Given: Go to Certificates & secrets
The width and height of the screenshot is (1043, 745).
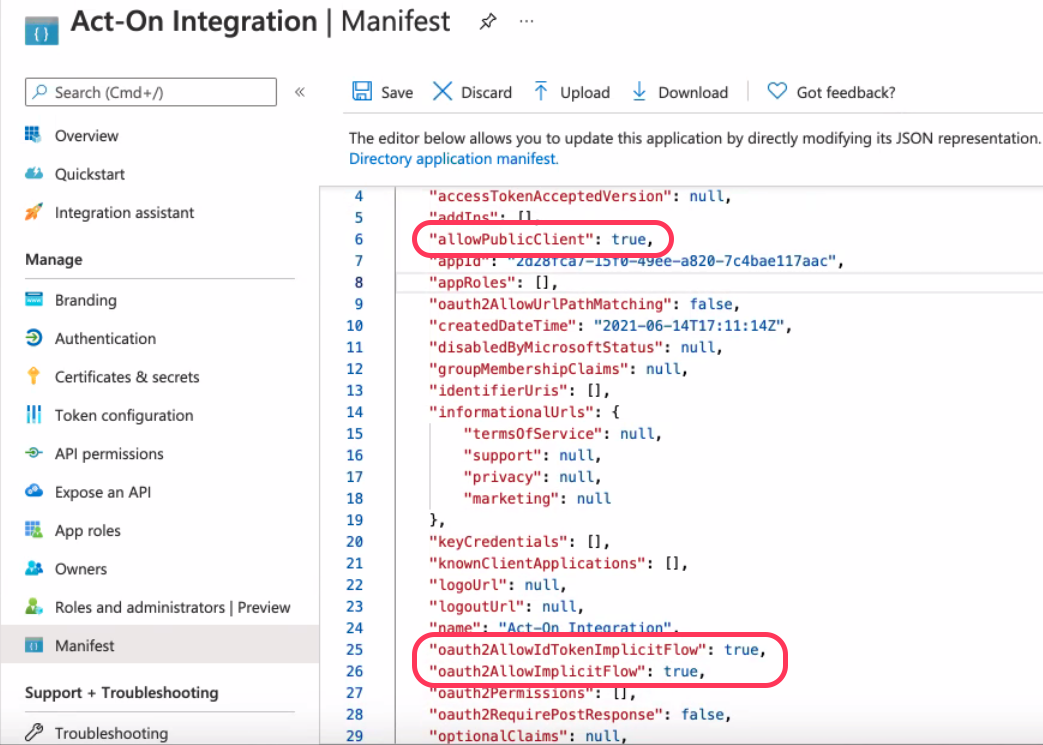Looking at the screenshot, I should tap(127, 377).
